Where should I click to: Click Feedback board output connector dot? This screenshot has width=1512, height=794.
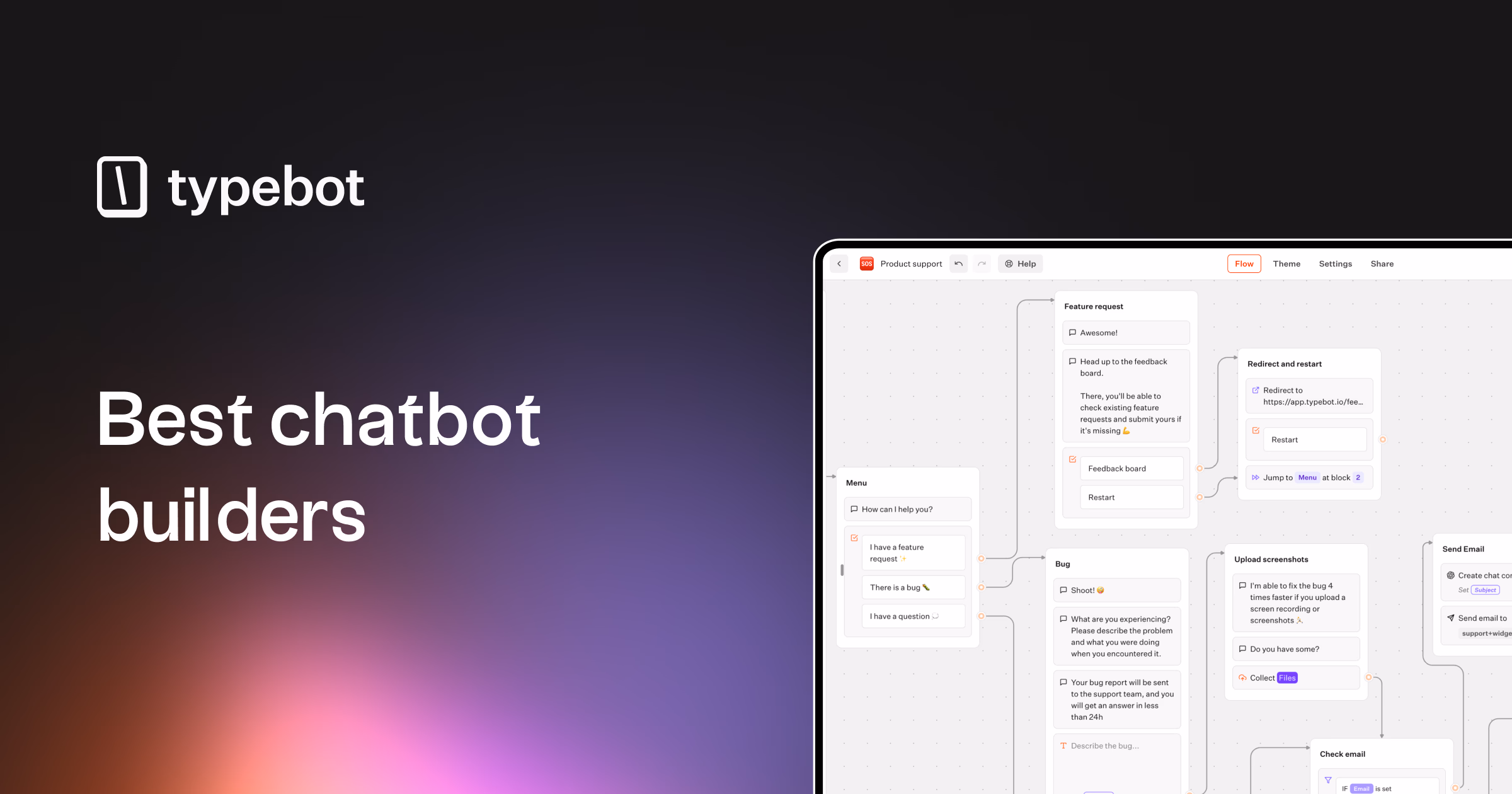tap(1200, 468)
